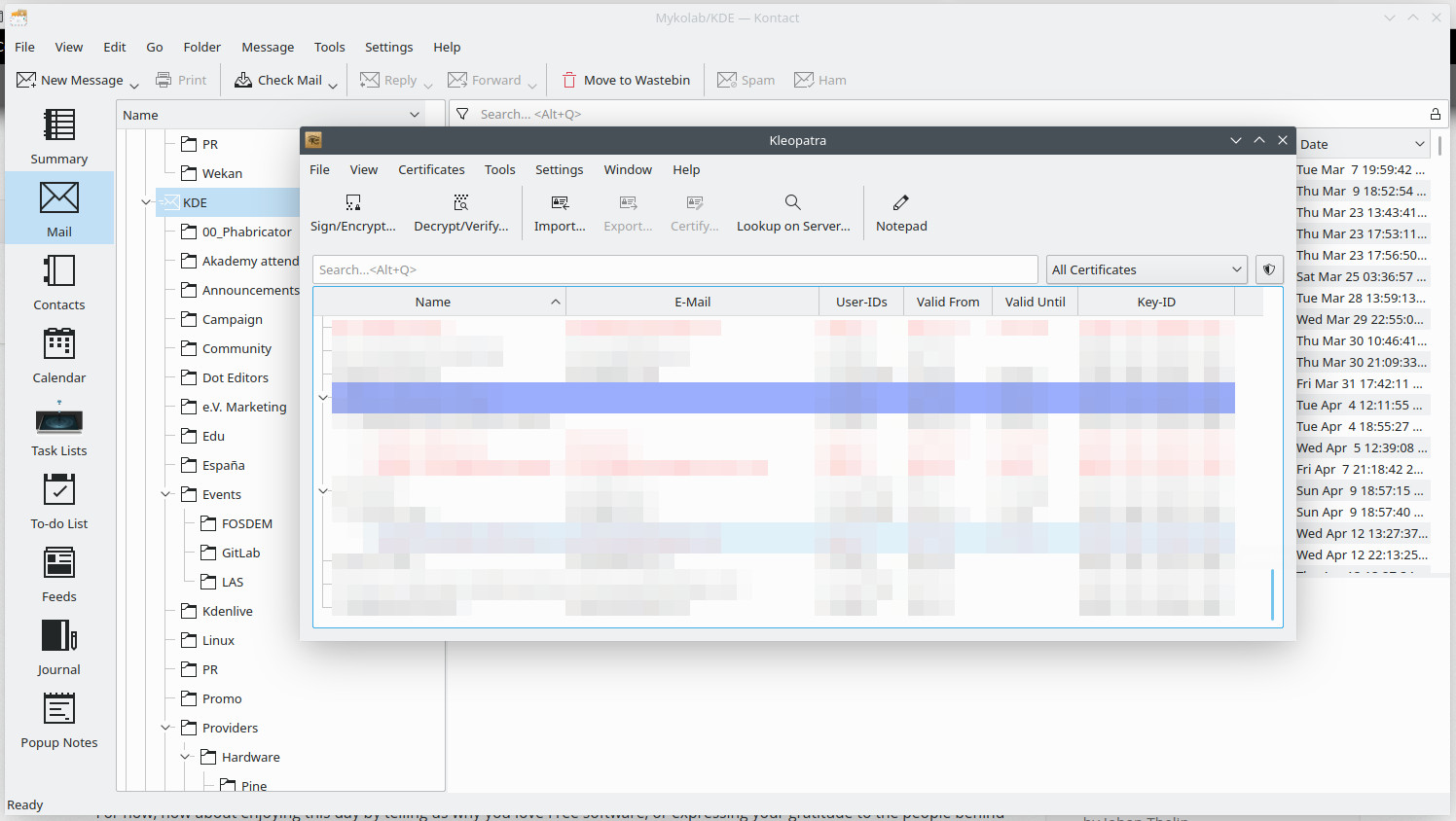This screenshot has width=1456, height=821.
Task: Open the Check Mail dropdown arrow
Action: click(x=333, y=84)
